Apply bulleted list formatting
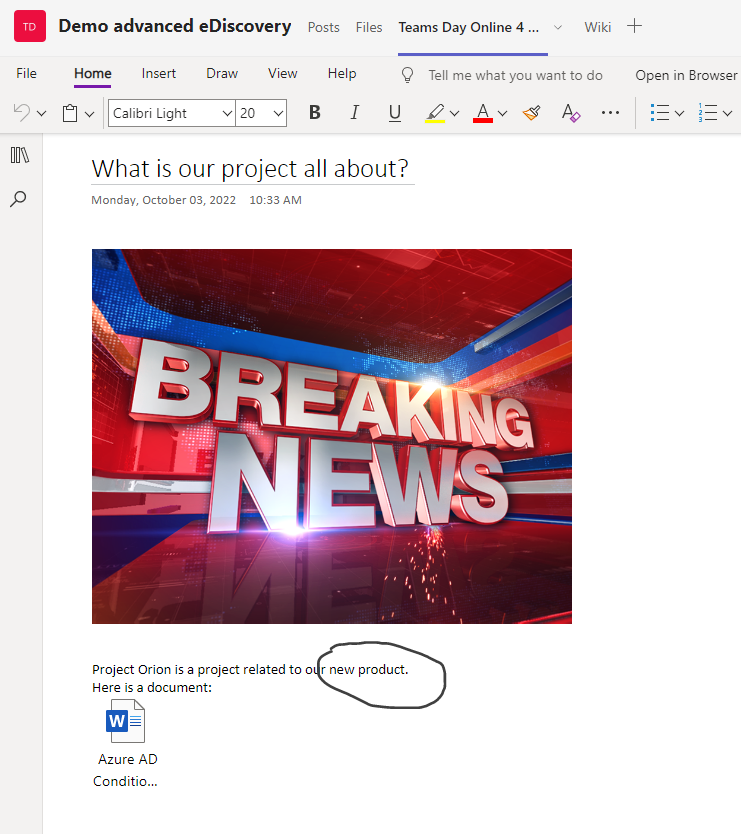The image size is (741, 834). pyautogui.click(x=659, y=113)
